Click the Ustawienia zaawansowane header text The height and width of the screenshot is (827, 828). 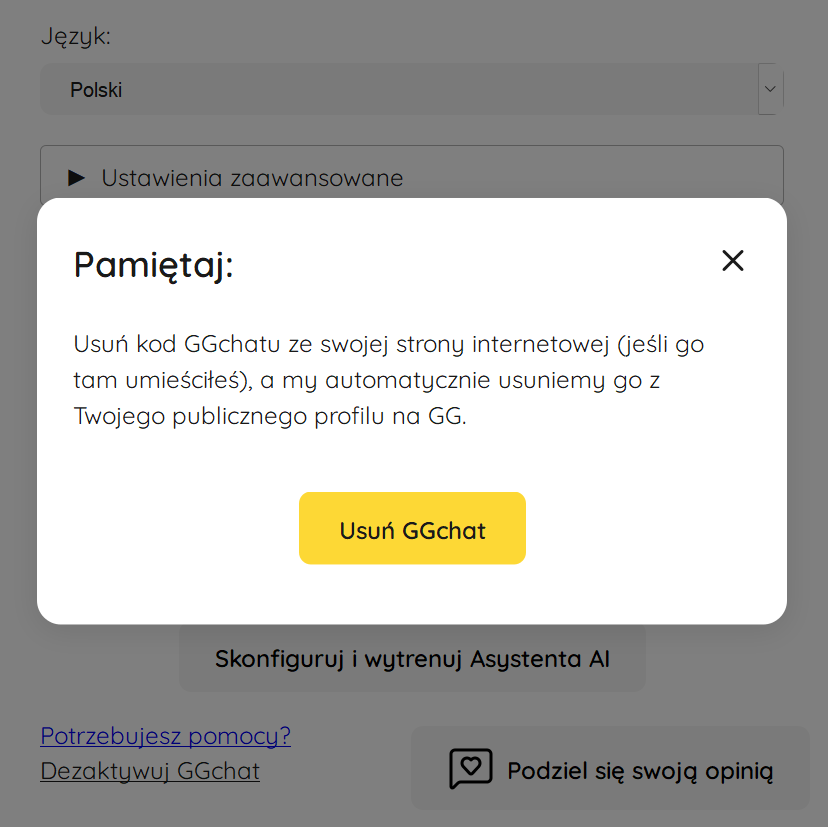point(252,177)
